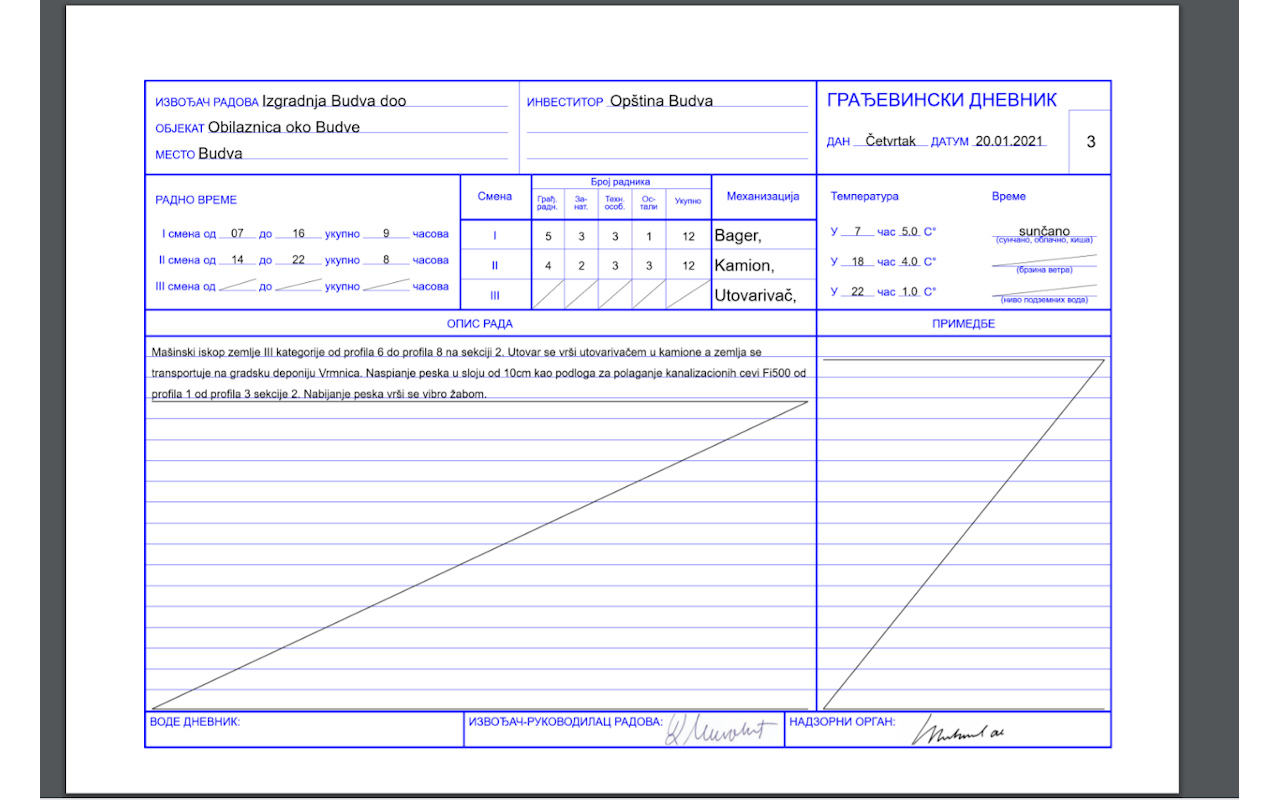Viewport: 1280px width, 800px height.
Task: Click the 'ОПИС РАДА' section header
Action: pyautogui.click(x=479, y=323)
